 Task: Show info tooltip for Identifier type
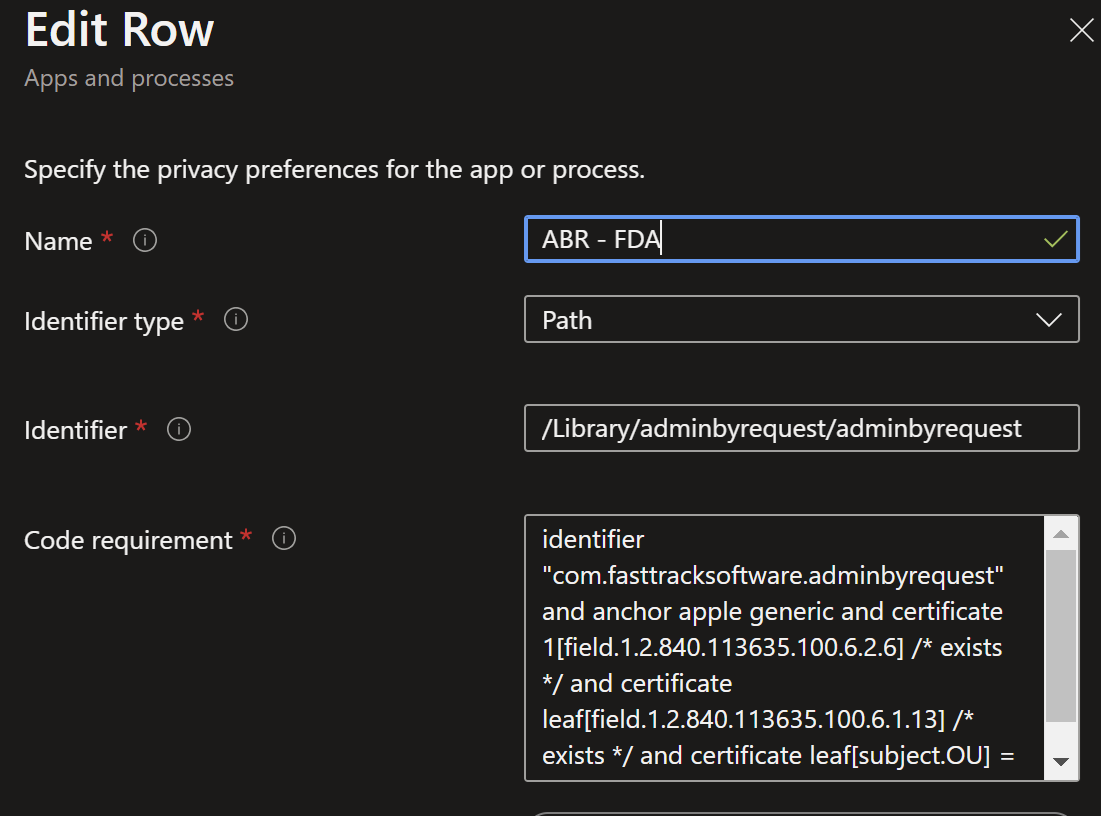point(236,320)
